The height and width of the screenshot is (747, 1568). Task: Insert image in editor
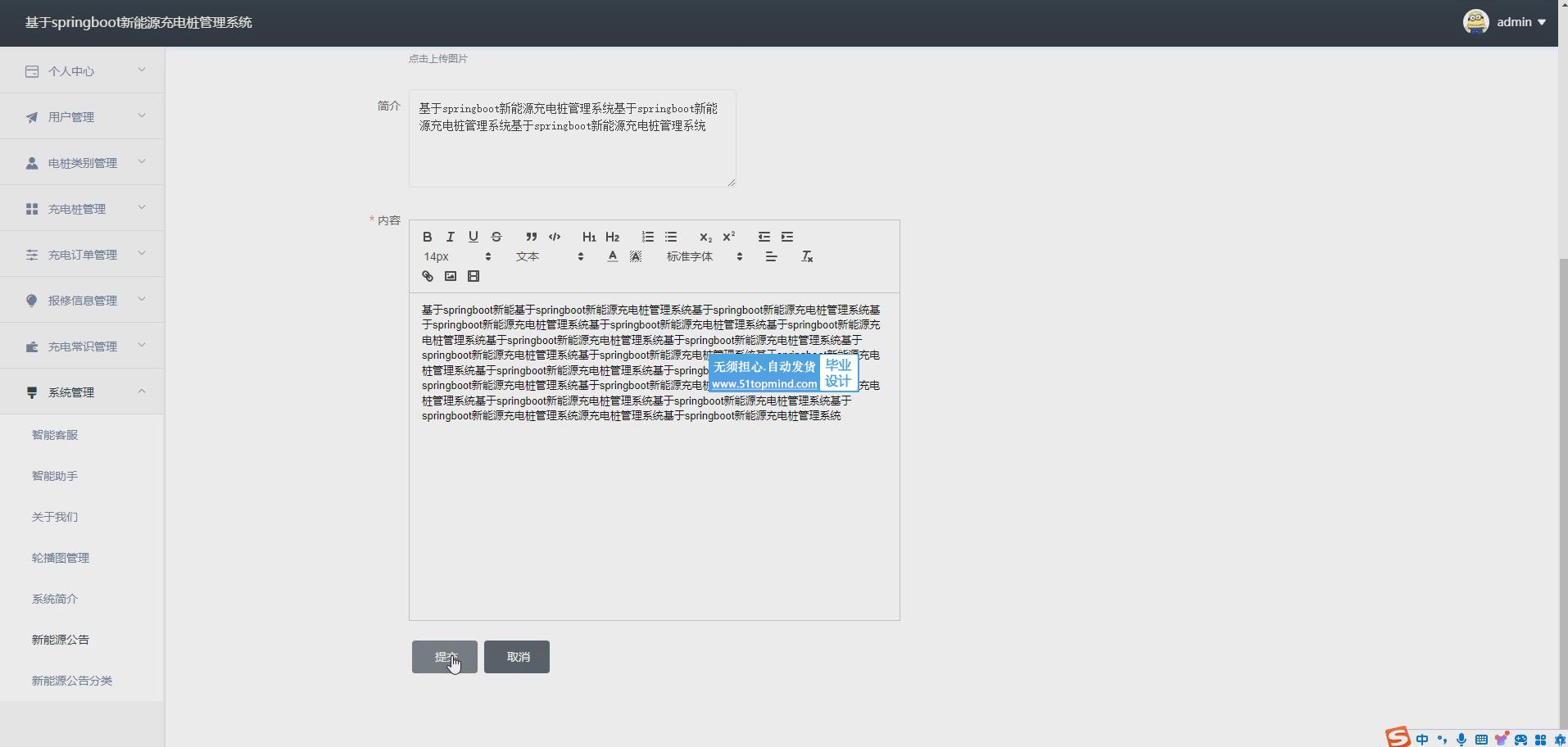[450, 276]
